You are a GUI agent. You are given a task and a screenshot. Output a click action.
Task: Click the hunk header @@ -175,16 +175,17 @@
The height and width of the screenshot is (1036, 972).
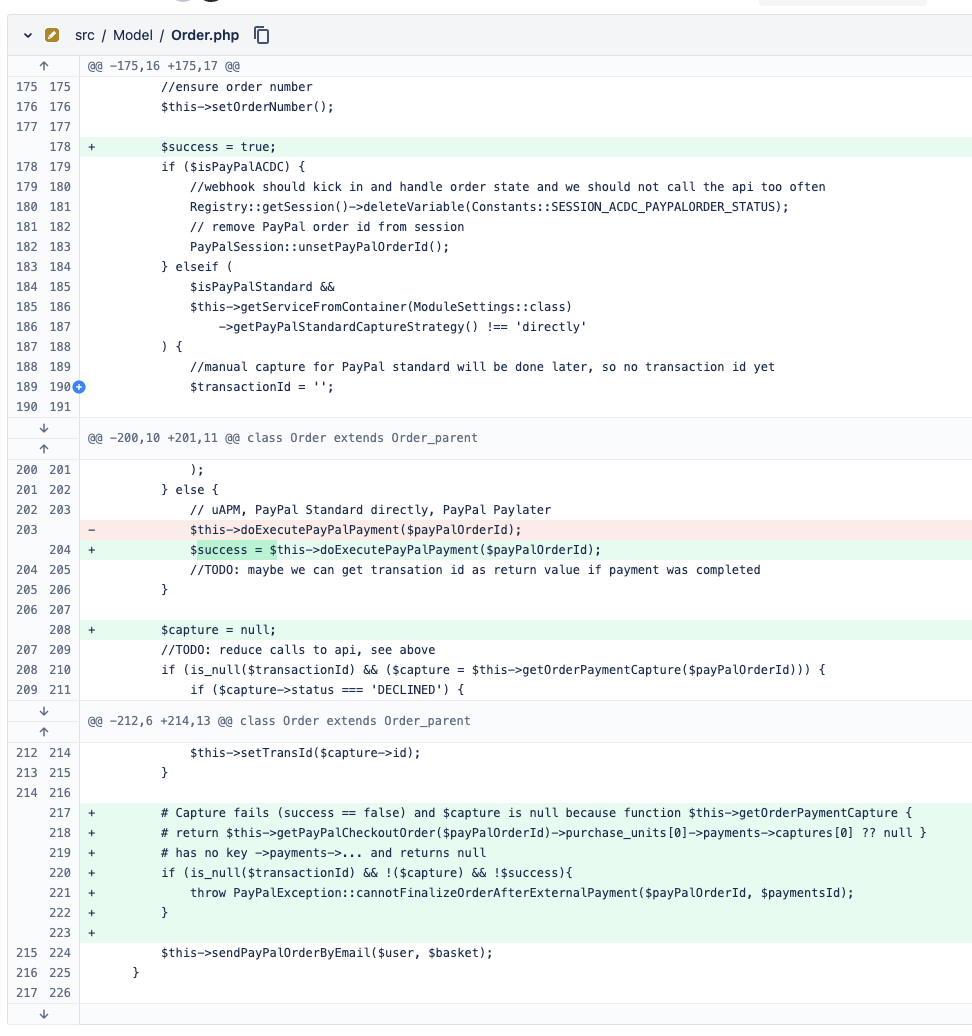pyautogui.click(x=163, y=66)
